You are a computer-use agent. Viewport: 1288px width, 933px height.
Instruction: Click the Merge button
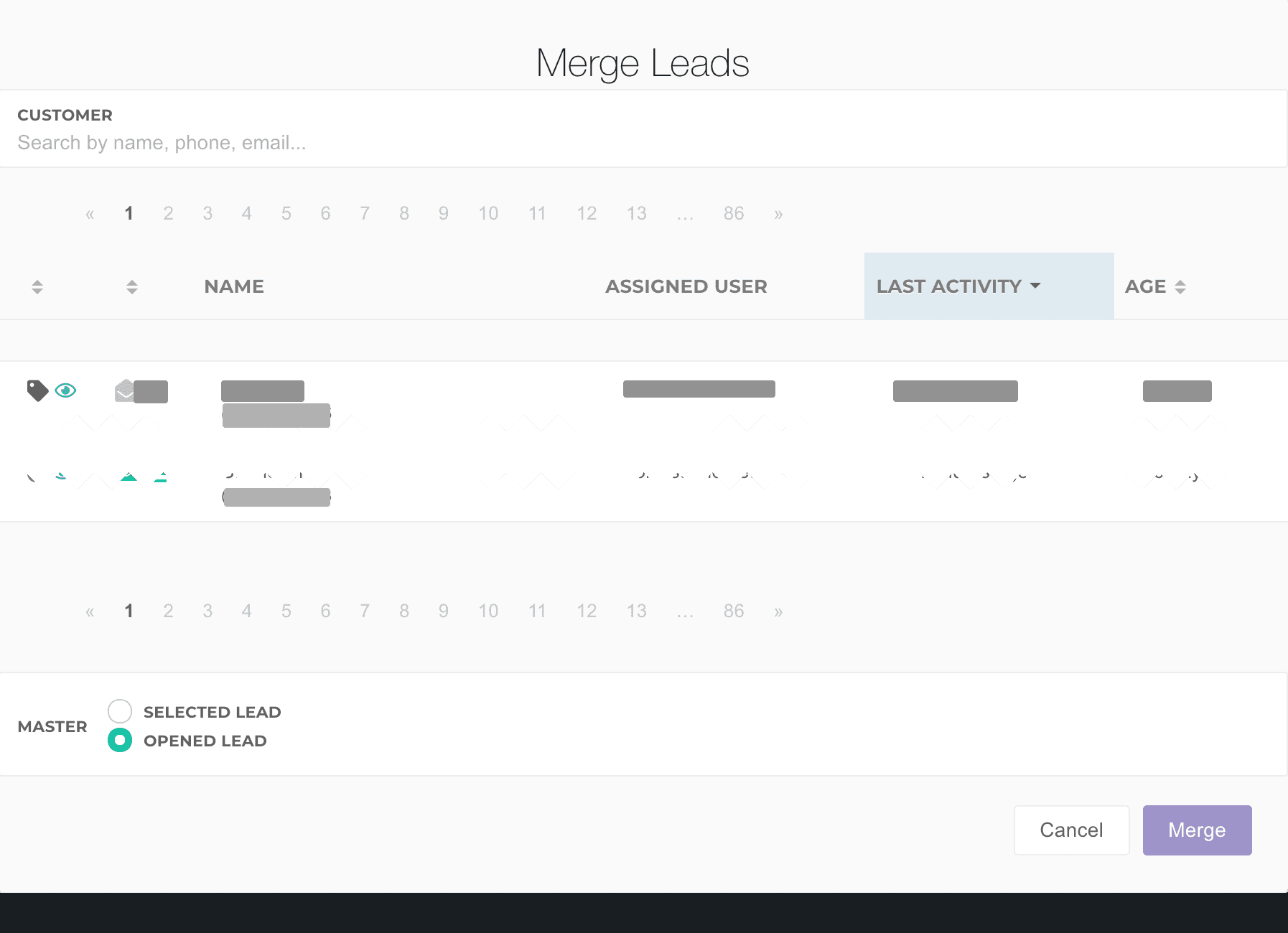(1197, 830)
